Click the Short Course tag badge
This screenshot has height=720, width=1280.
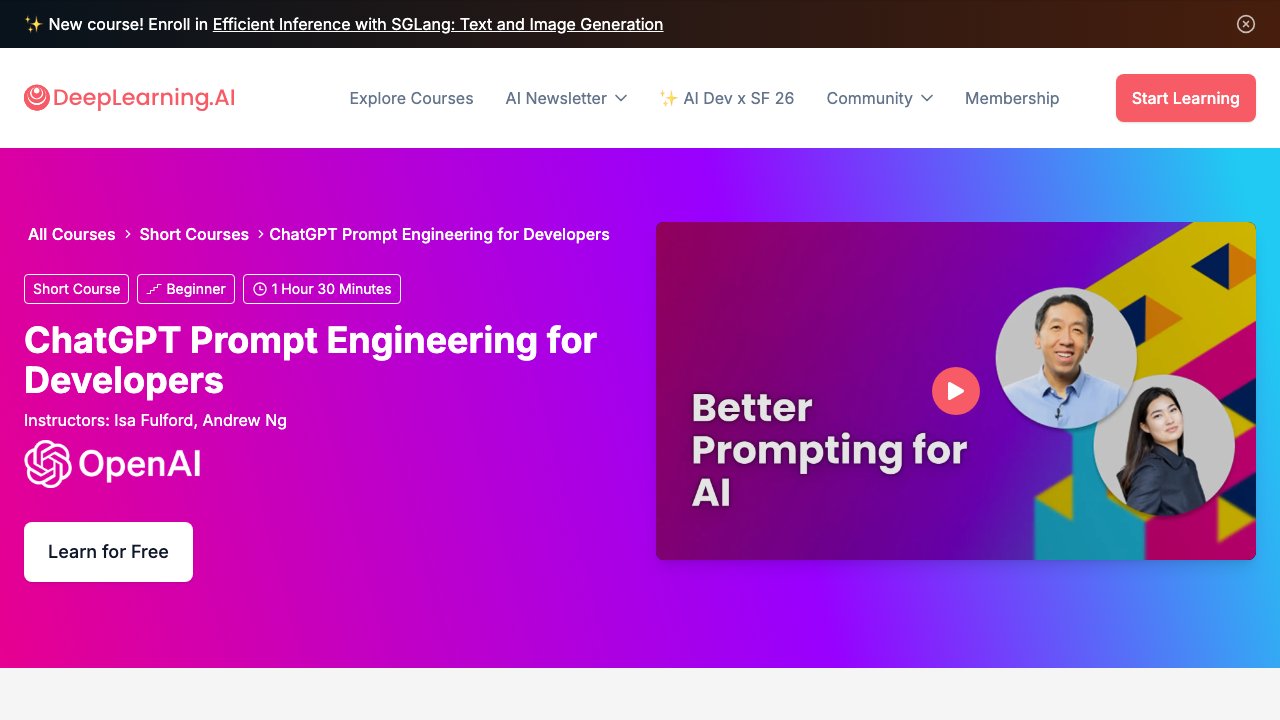point(76,289)
